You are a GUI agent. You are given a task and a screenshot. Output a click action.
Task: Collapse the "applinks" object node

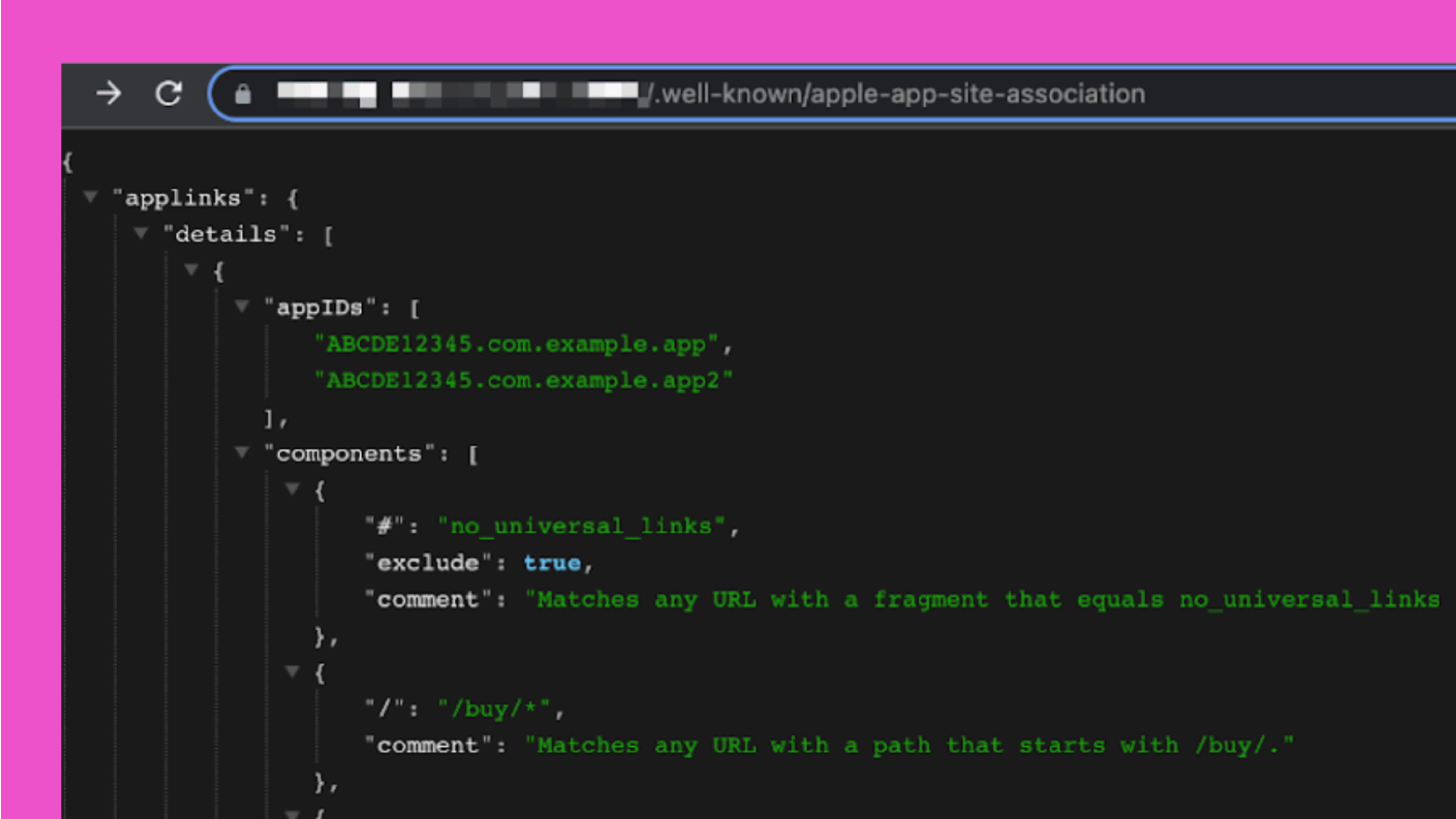click(90, 197)
